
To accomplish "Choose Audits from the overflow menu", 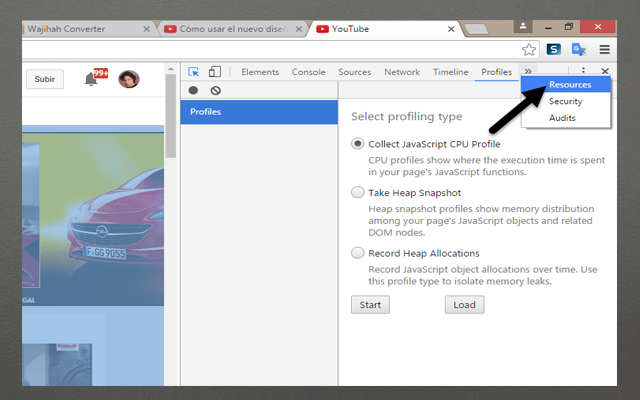I will 562,118.
